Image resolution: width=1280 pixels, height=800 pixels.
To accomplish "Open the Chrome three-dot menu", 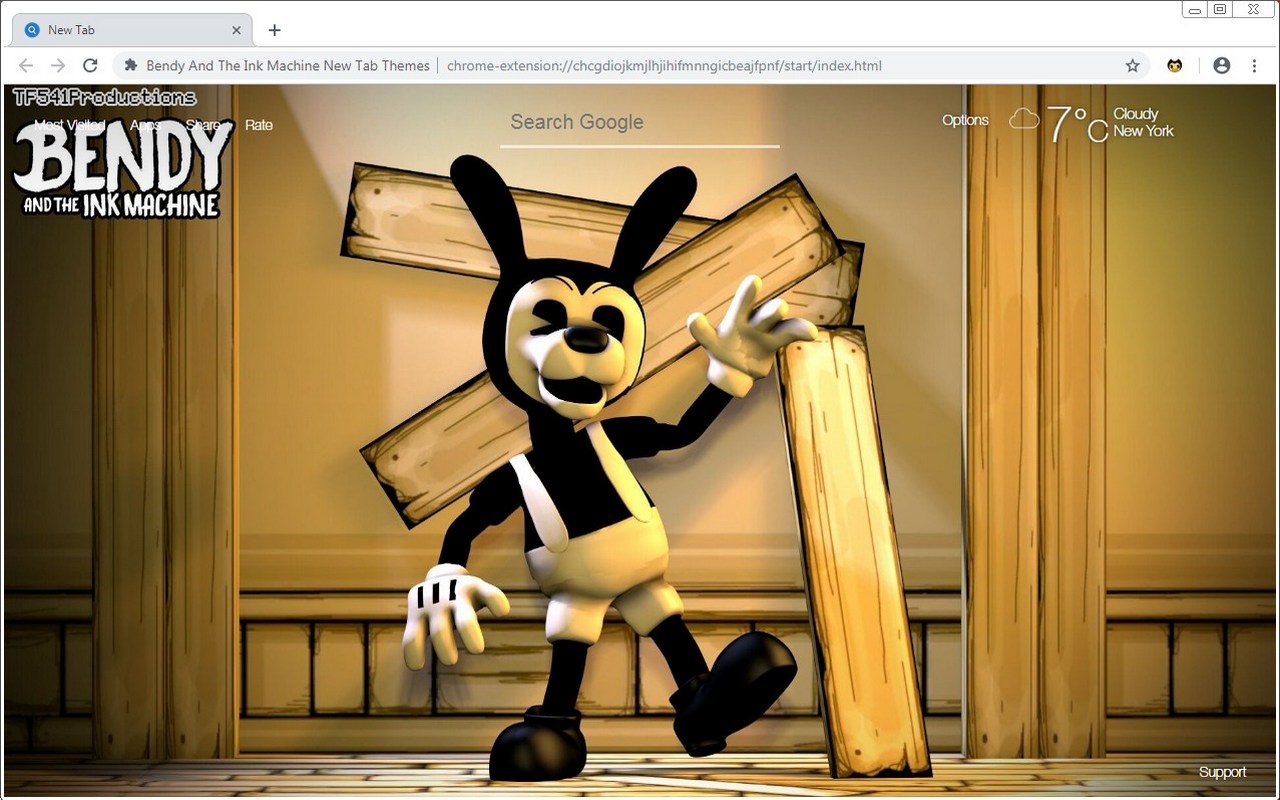I will [x=1254, y=65].
